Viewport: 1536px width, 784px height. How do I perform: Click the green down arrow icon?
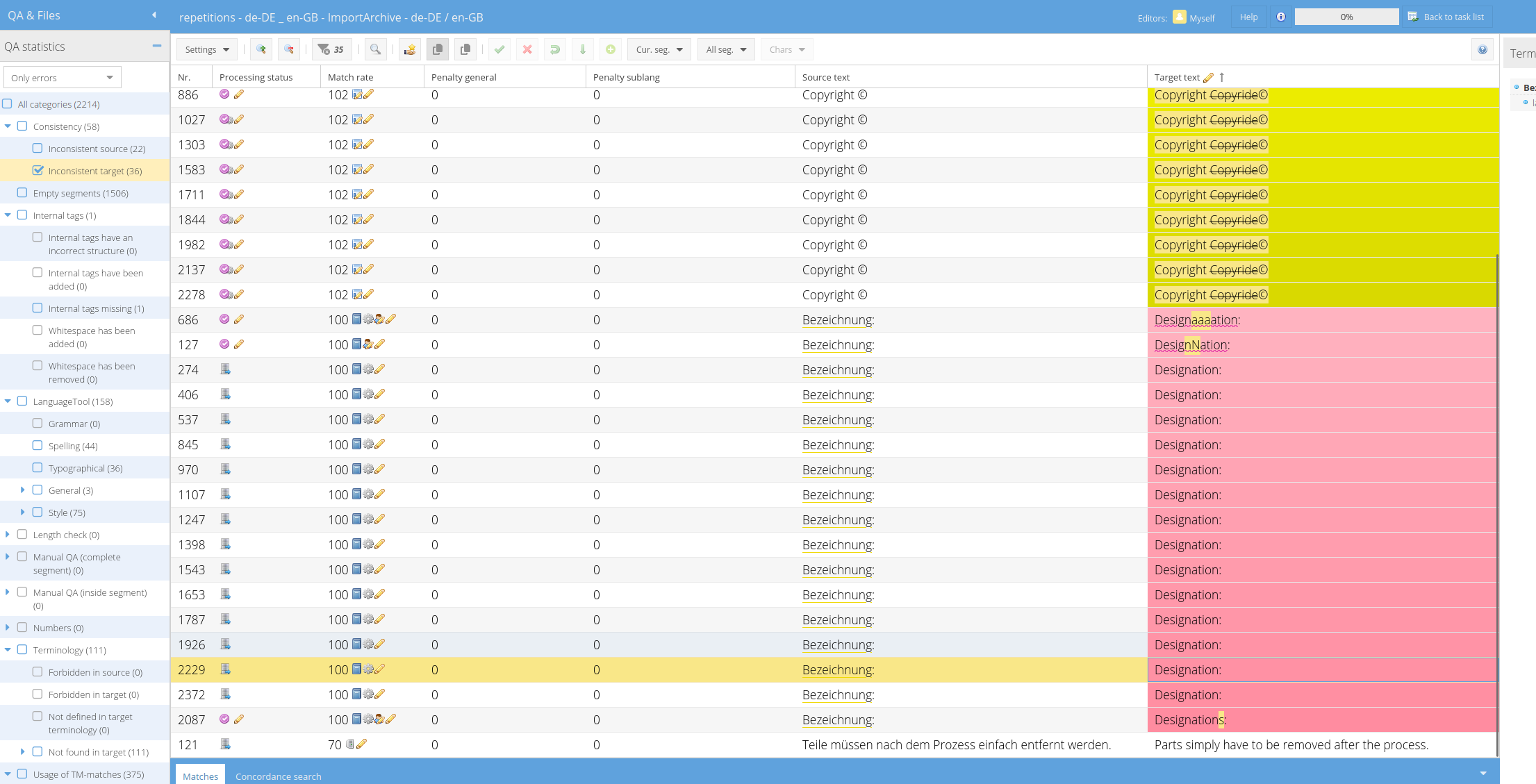583,49
